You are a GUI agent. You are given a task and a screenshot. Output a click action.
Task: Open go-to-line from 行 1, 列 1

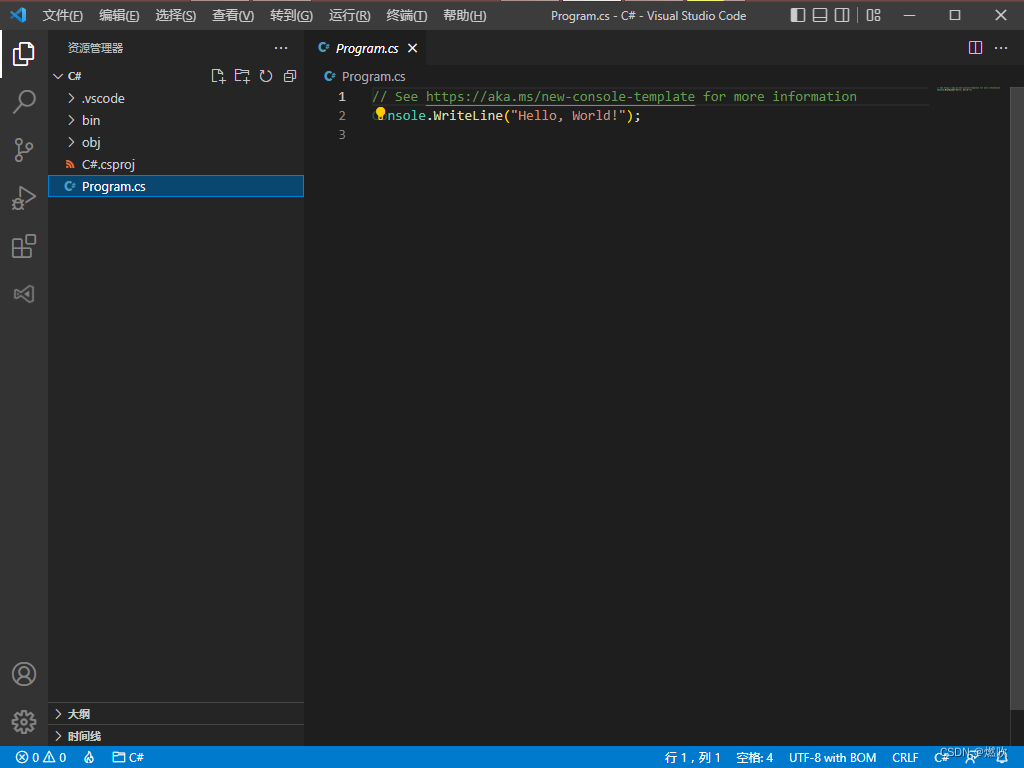tap(692, 757)
